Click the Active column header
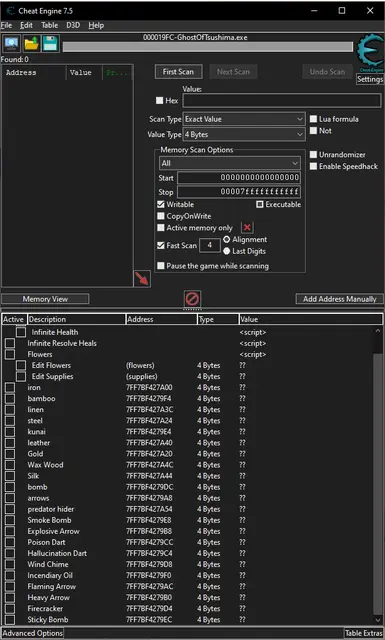Screen dimensions: 385x640 [x=14, y=319]
